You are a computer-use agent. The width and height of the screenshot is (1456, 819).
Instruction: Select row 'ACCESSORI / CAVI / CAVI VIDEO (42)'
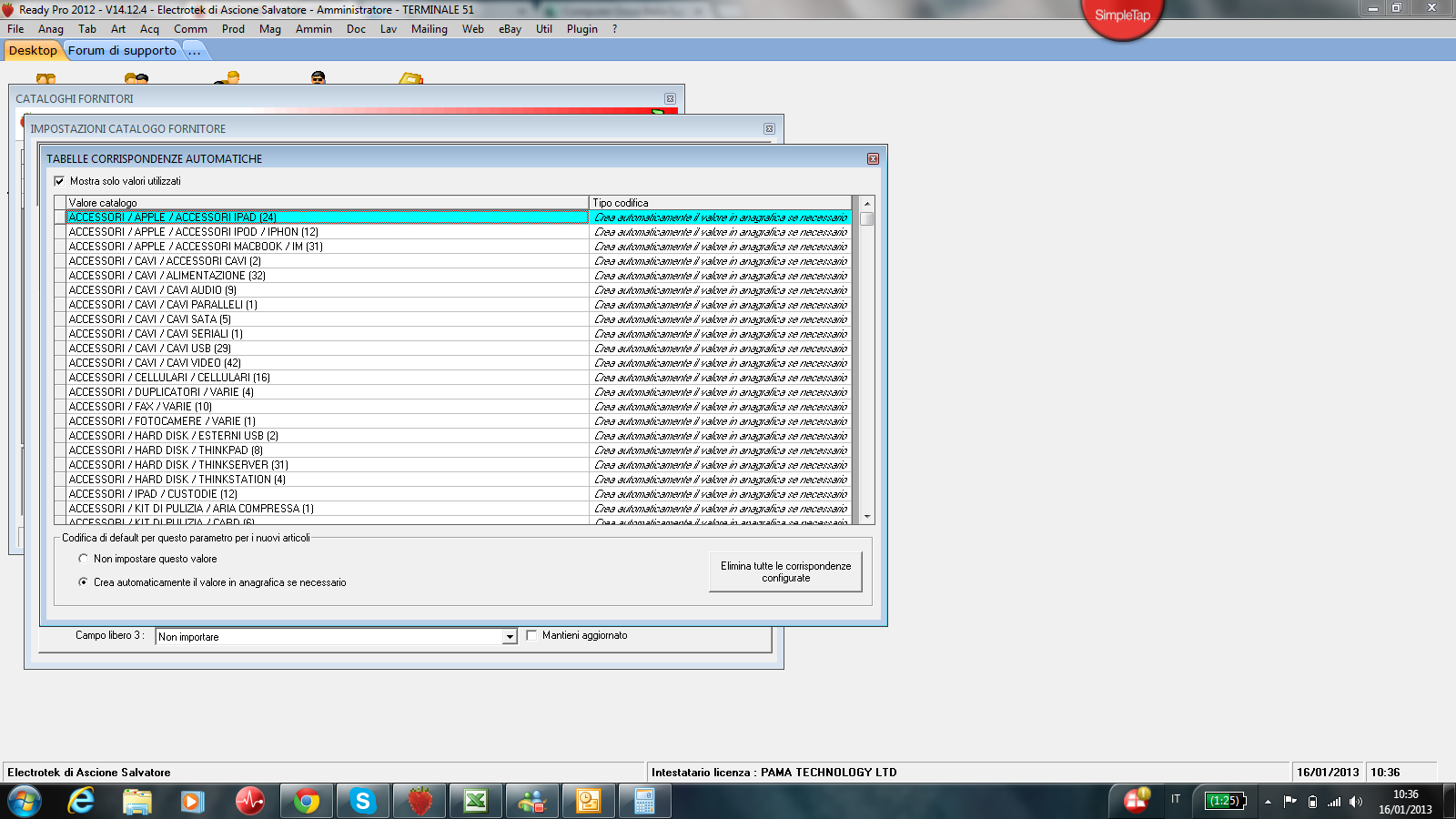[328, 363]
